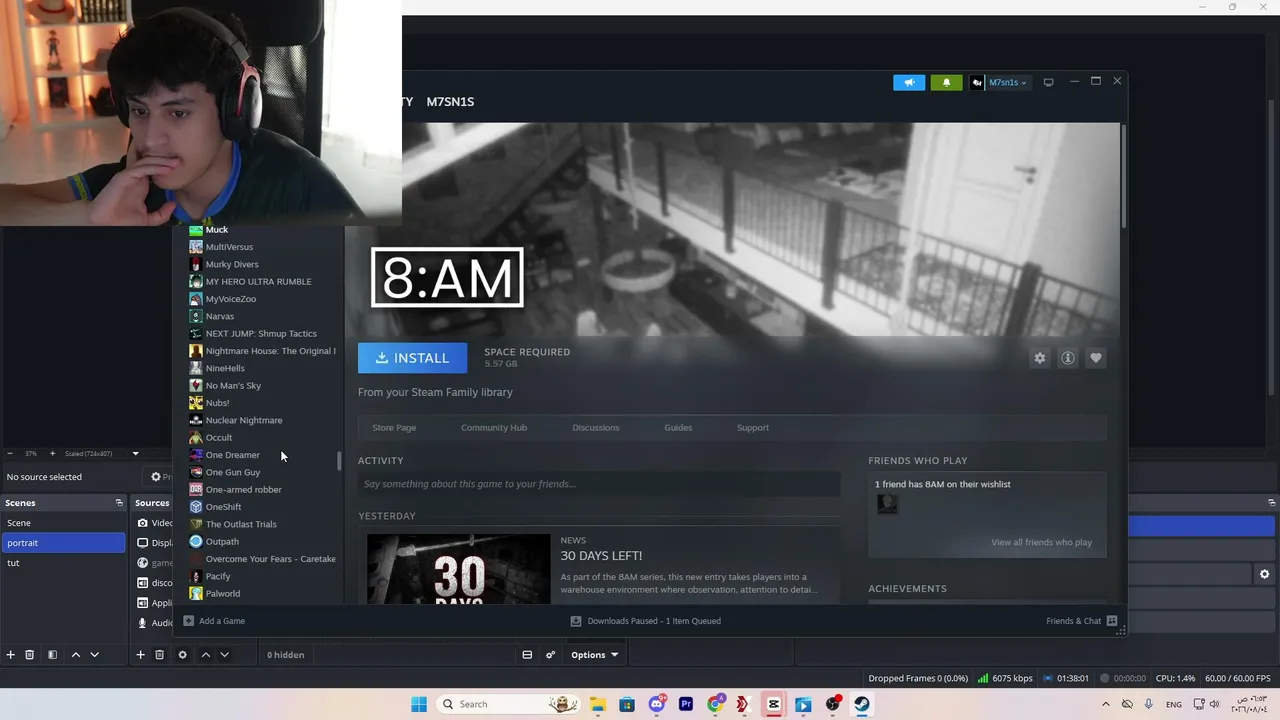The image size is (1280, 720).
Task: Open the Community Hub tab
Action: point(494,428)
